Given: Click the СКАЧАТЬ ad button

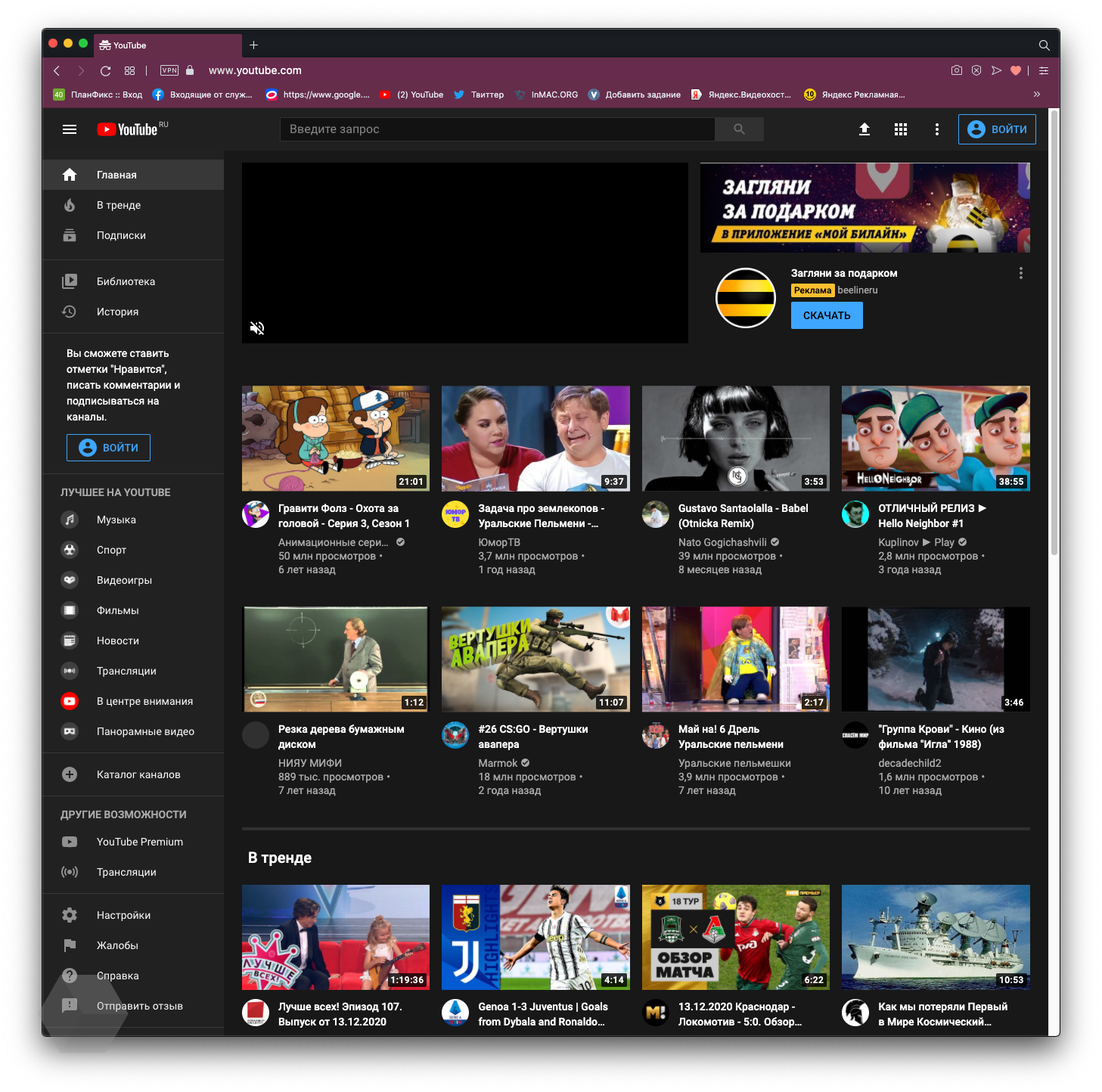Looking at the screenshot, I should tap(827, 315).
